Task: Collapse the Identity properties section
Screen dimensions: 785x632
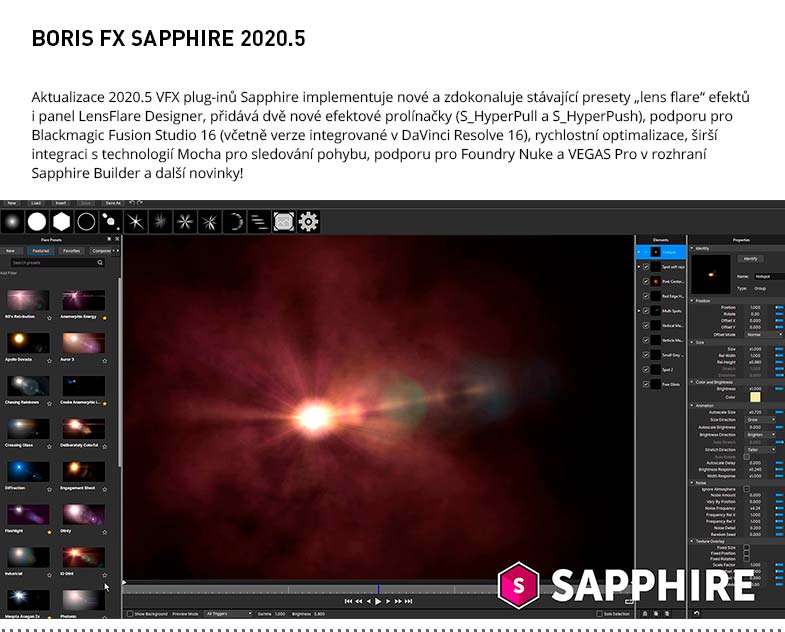Action: point(692,248)
